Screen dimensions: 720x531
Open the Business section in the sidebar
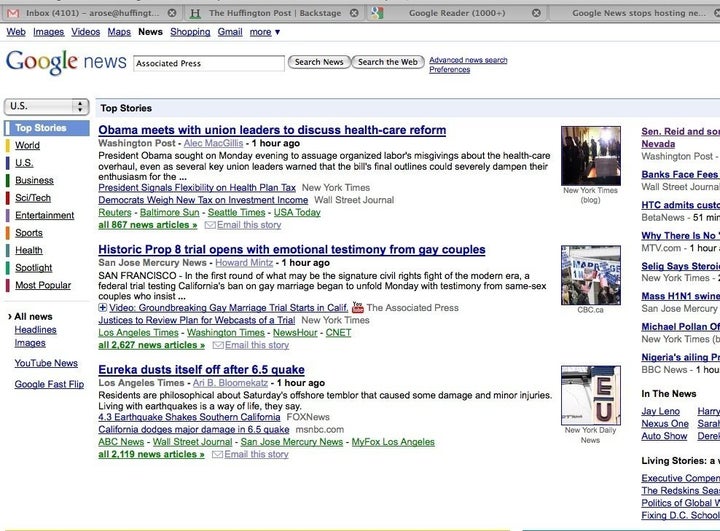pos(34,181)
